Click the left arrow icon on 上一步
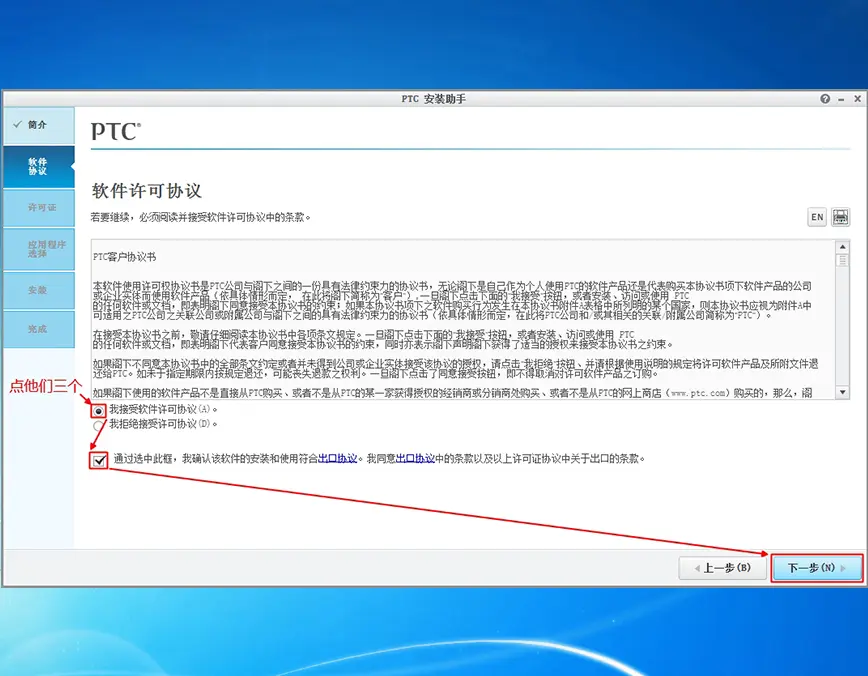Image resolution: width=868 pixels, height=676 pixels. (x=697, y=568)
